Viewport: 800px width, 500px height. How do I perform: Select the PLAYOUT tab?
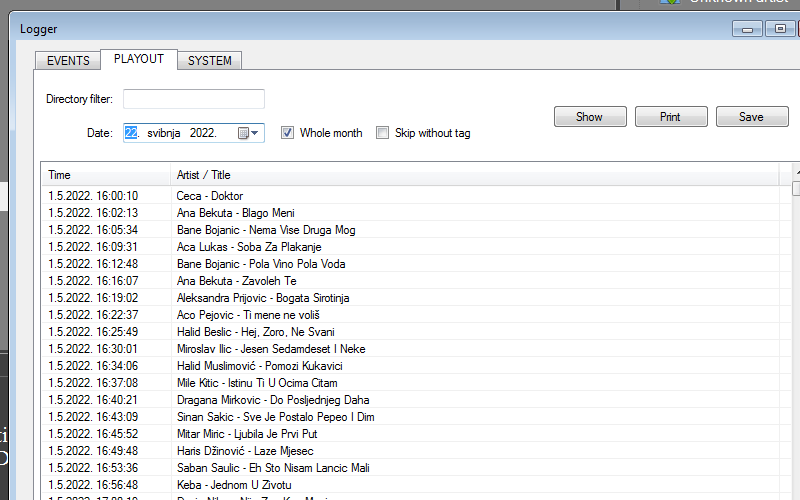coord(139,59)
